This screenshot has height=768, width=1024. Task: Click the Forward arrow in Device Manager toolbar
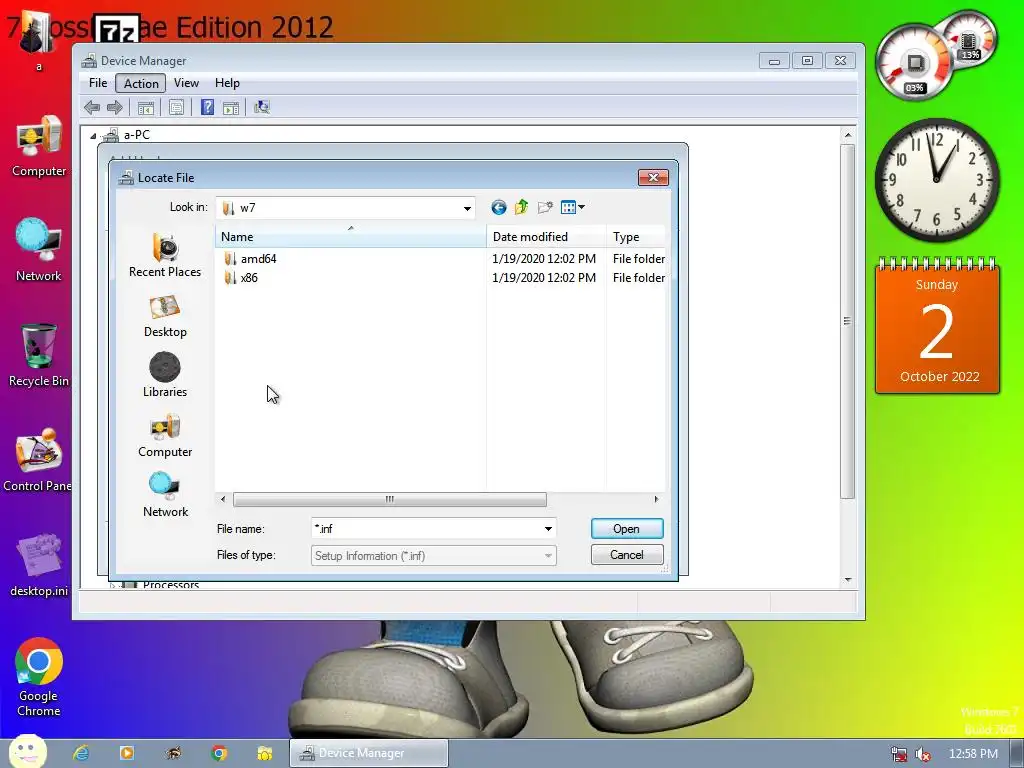(115, 107)
